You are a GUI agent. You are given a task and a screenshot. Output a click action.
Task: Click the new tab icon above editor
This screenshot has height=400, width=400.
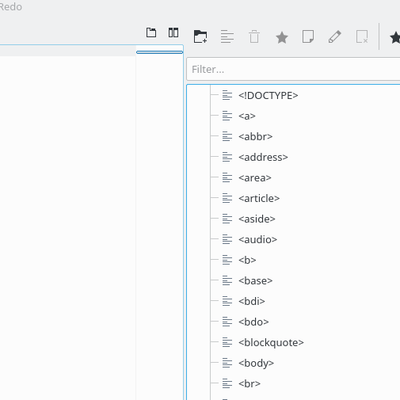click(x=151, y=32)
